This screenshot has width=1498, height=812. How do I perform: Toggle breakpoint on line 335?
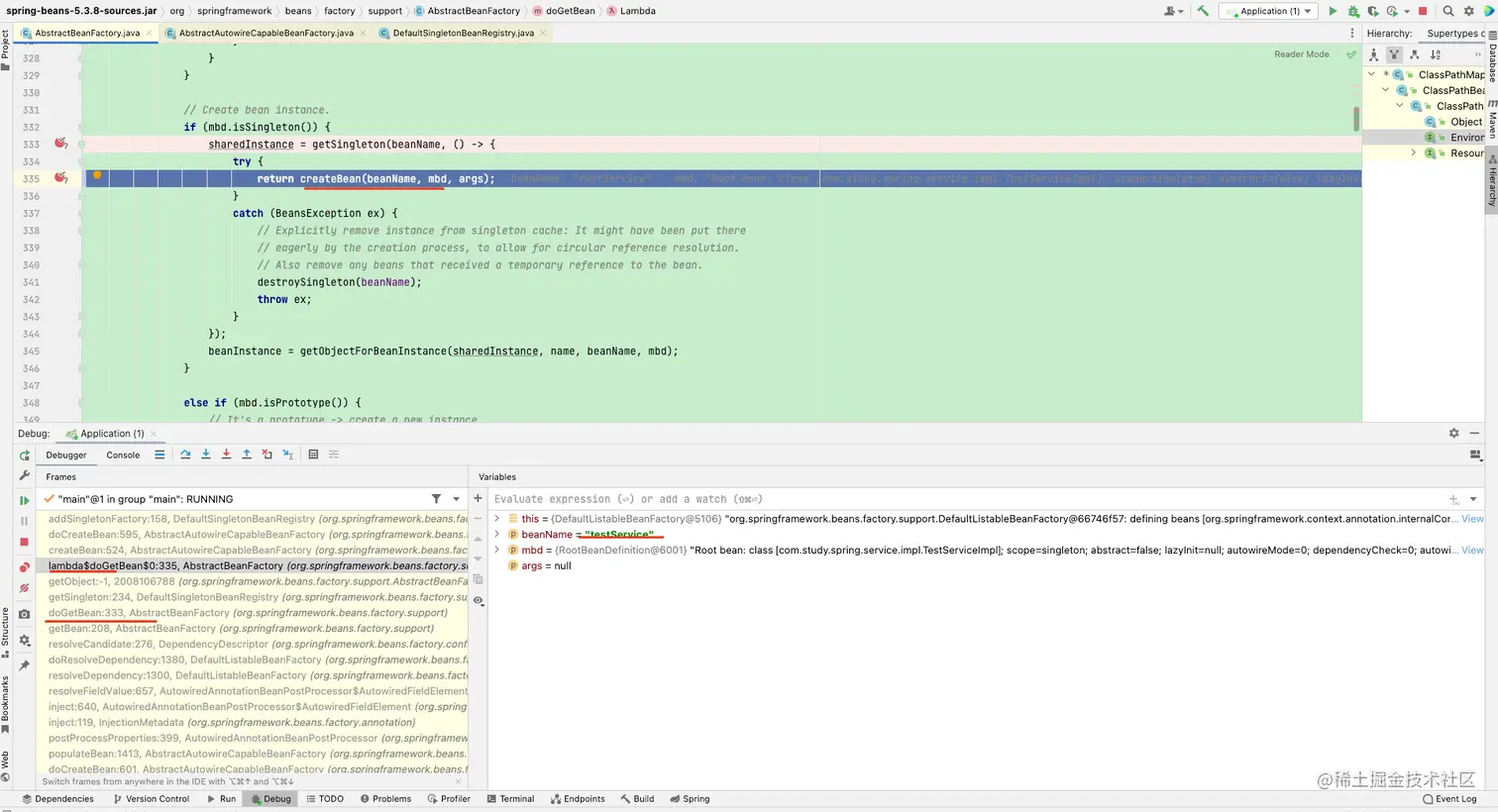click(60, 178)
